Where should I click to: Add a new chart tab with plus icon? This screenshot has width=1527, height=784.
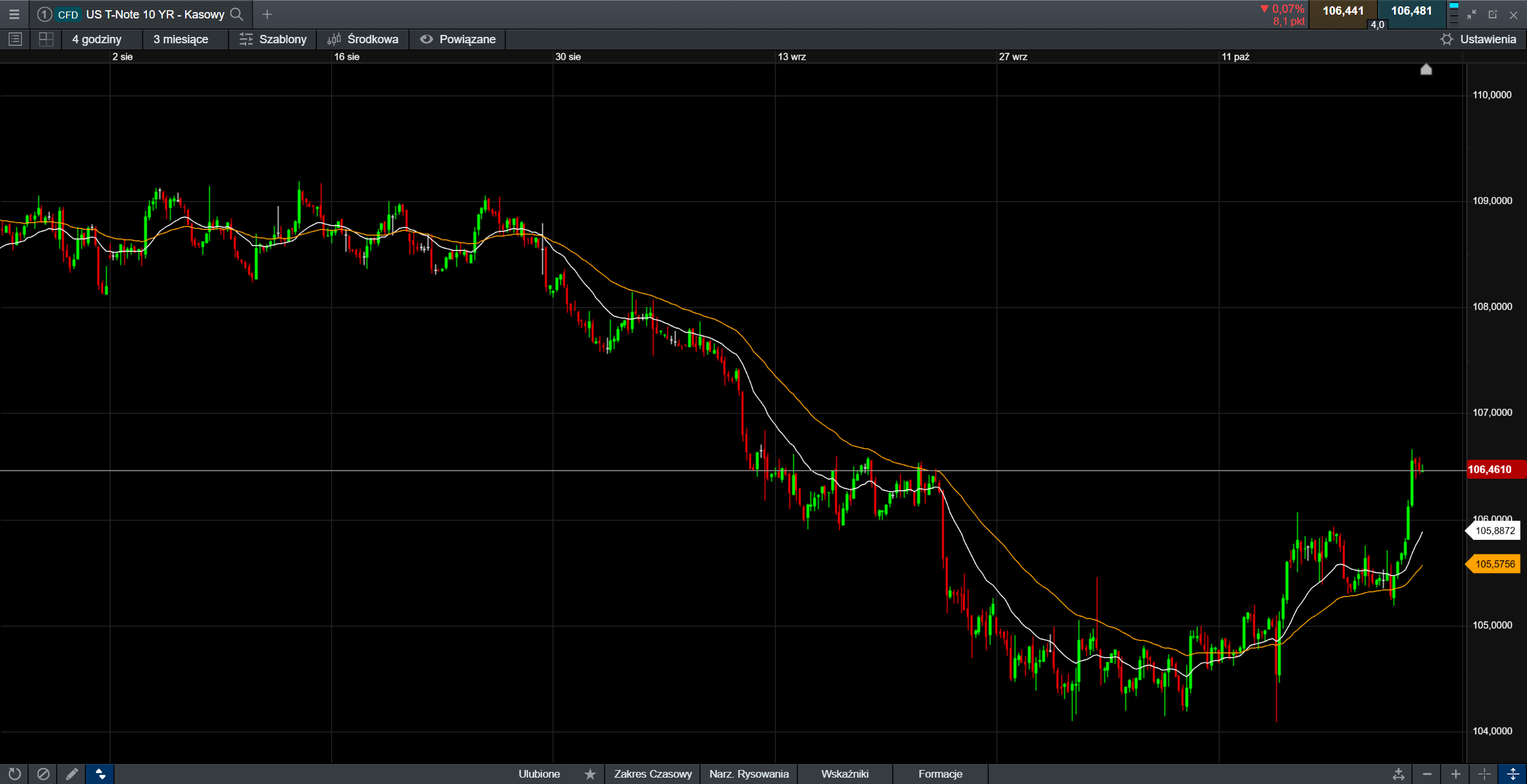pos(267,14)
